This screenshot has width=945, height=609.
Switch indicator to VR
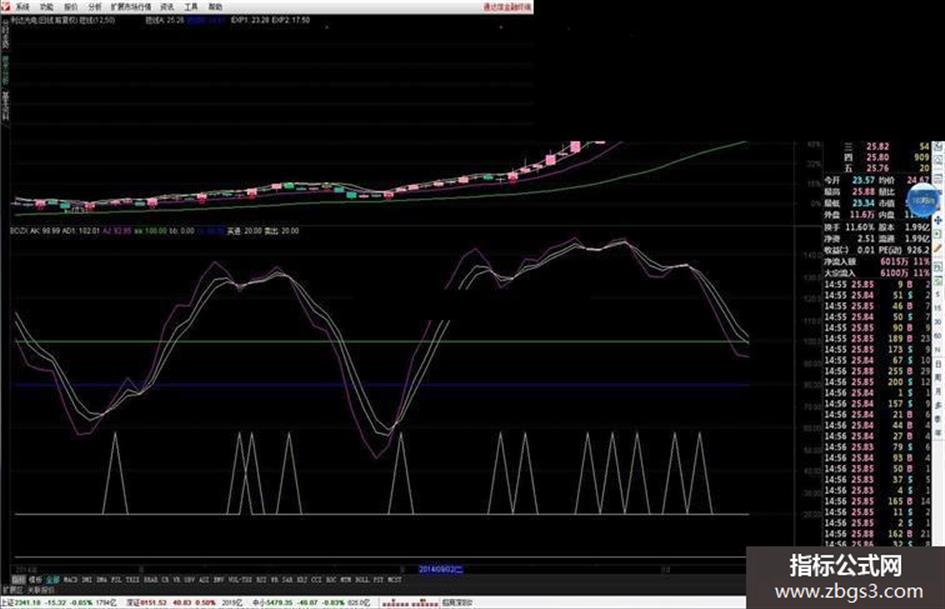[177, 579]
